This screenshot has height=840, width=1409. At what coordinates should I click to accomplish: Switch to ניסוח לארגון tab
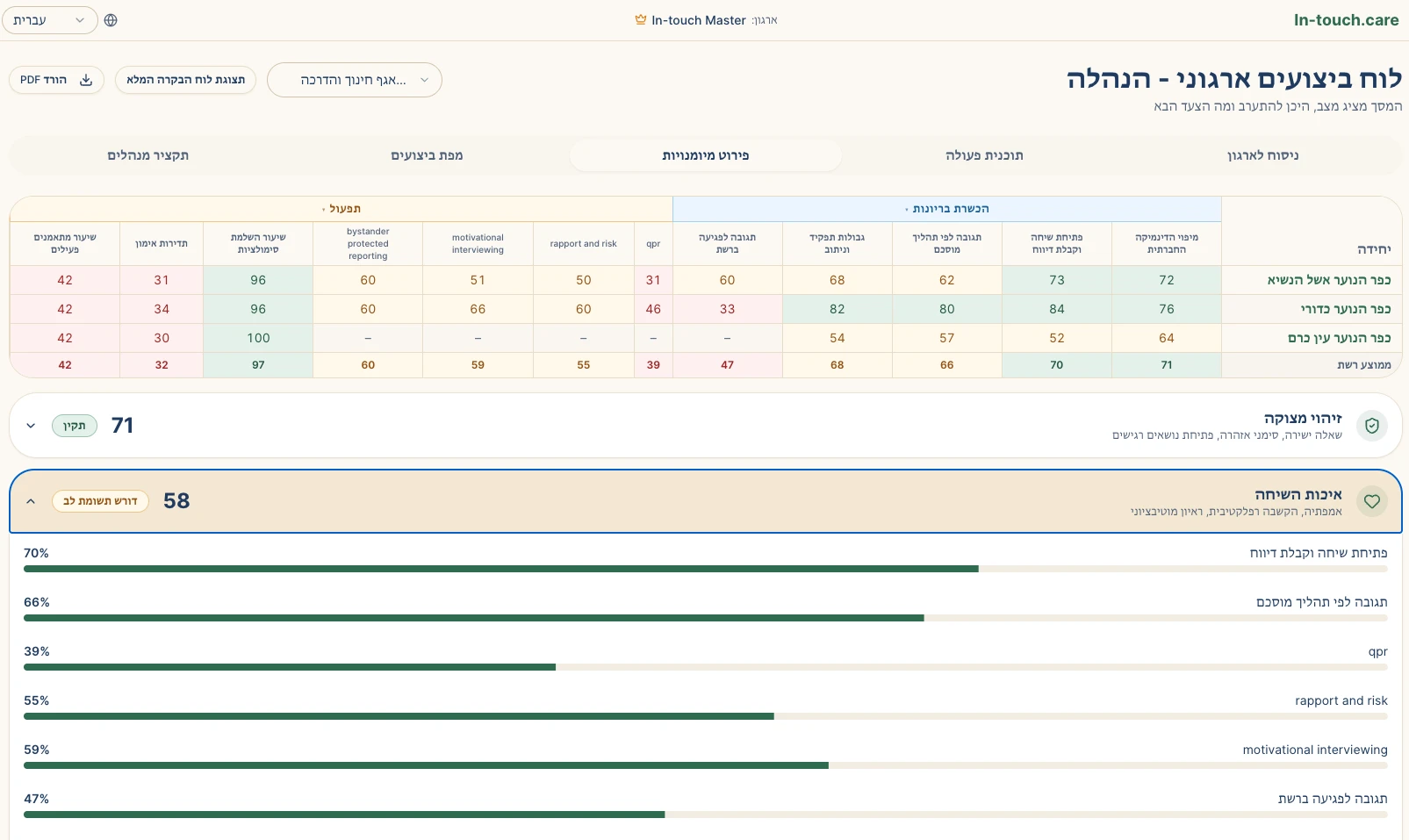tap(1262, 155)
